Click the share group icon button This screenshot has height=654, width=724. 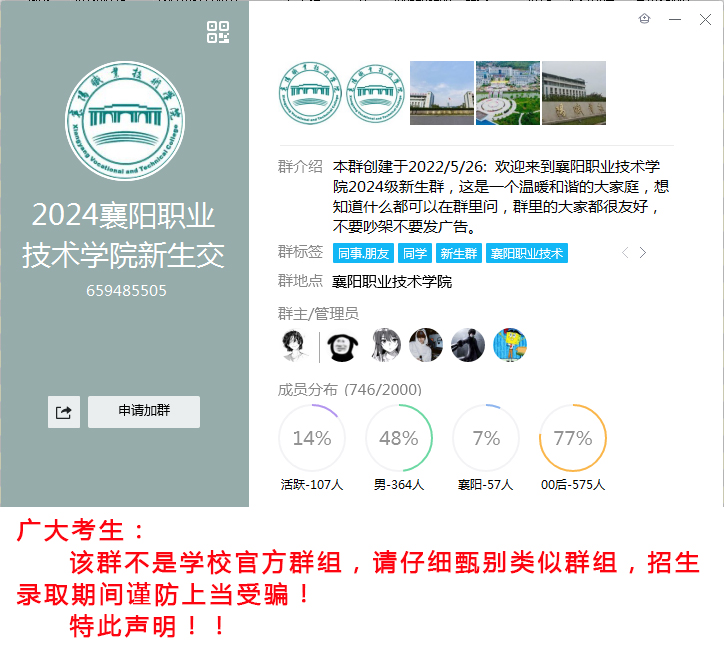[64, 412]
